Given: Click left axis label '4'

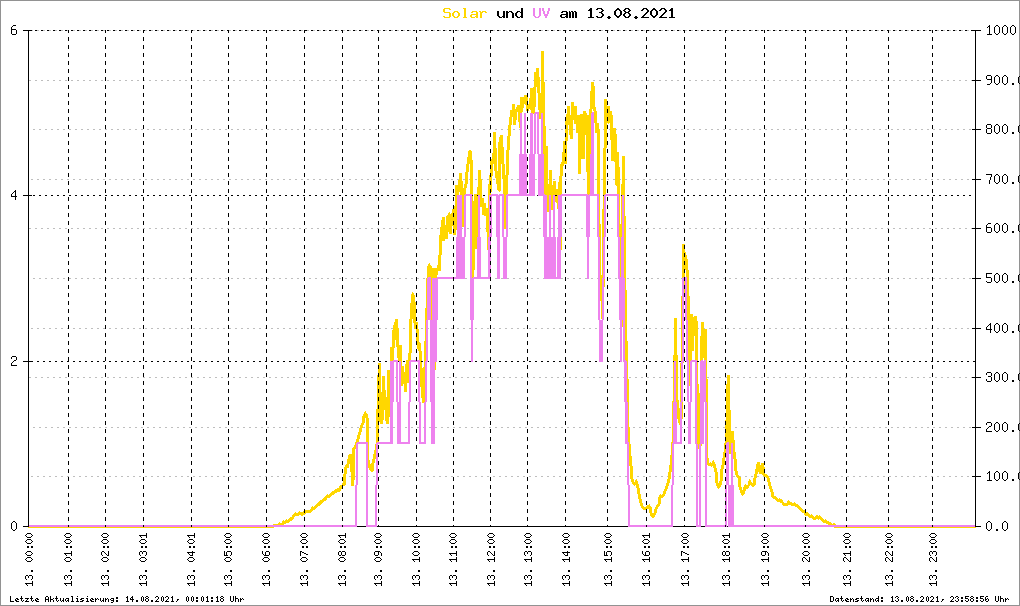Looking at the screenshot, I should [x=14, y=196].
